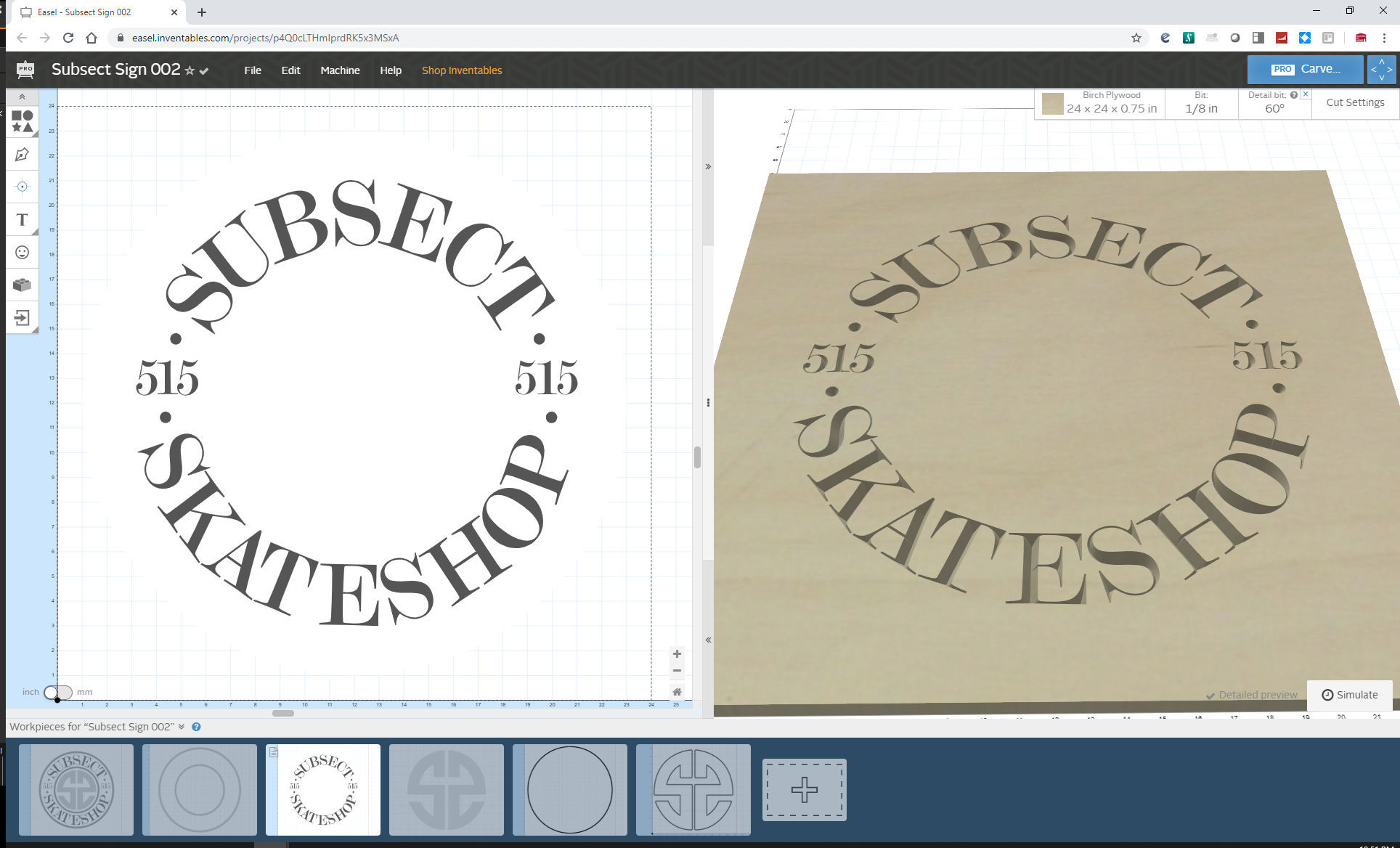
Task: Open the File menu
Action: [253, 70]
